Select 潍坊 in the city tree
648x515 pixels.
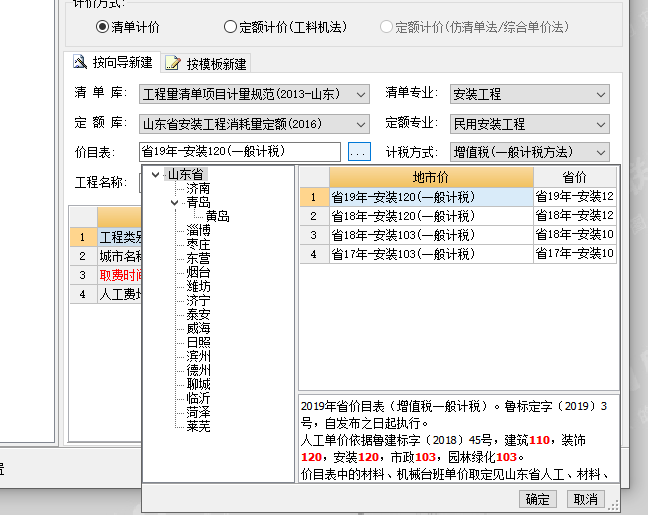coord(198,286)
